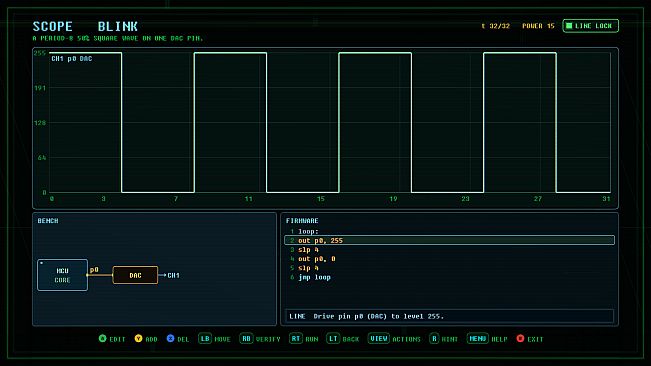
Task: Click the FIRMWARE panel heading
Action: click(x=302, y=221)
